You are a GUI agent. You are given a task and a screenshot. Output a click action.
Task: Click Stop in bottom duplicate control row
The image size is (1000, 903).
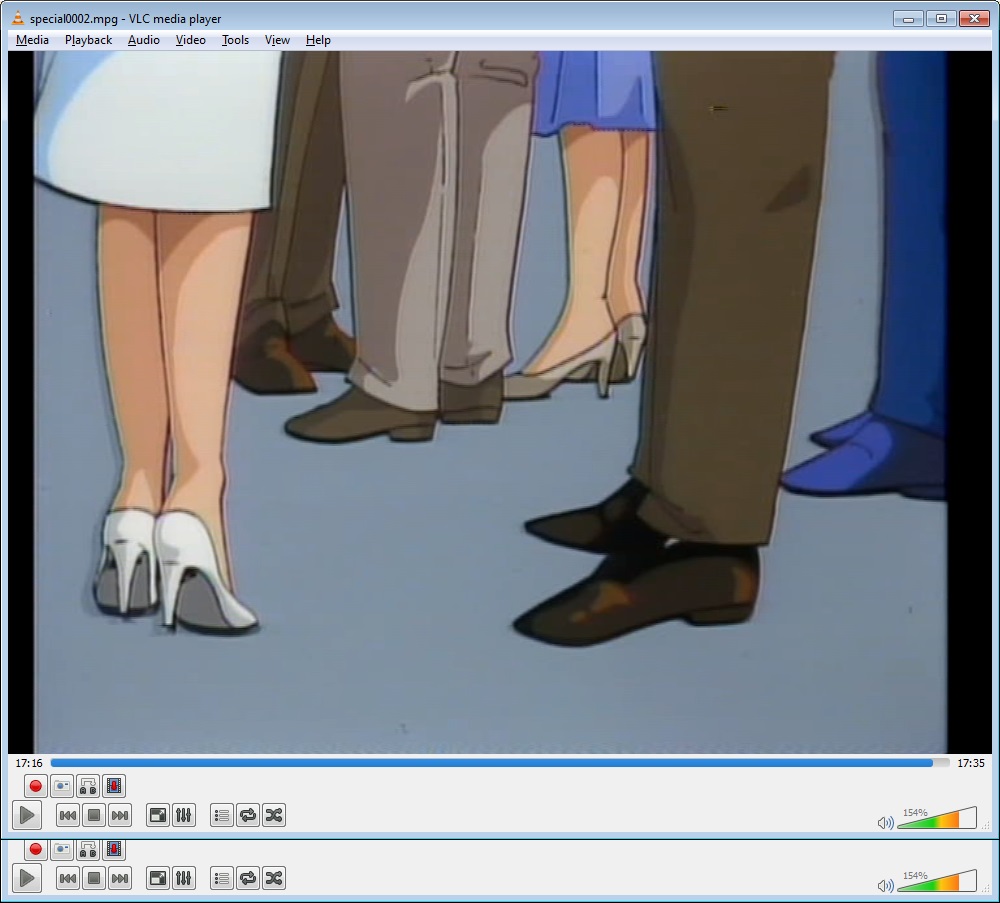click(94, 878)
